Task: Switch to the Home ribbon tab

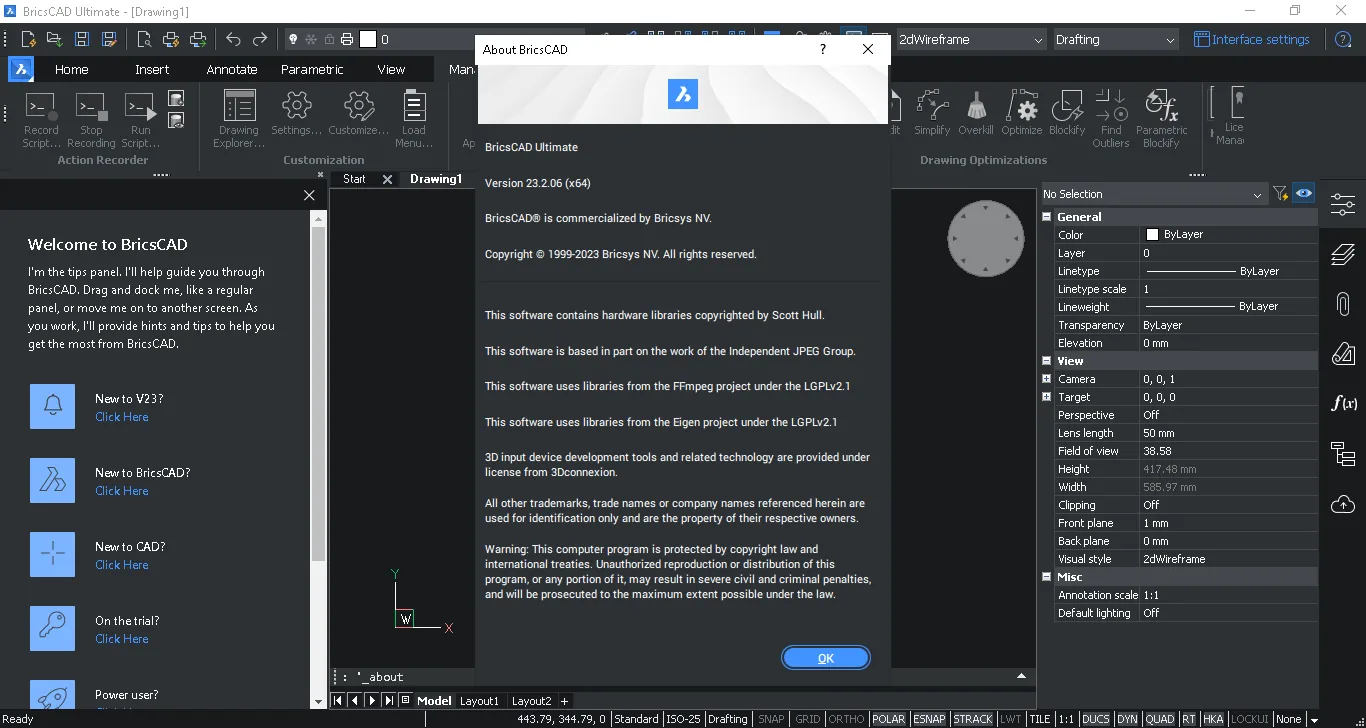Action: tap(72, 69)
